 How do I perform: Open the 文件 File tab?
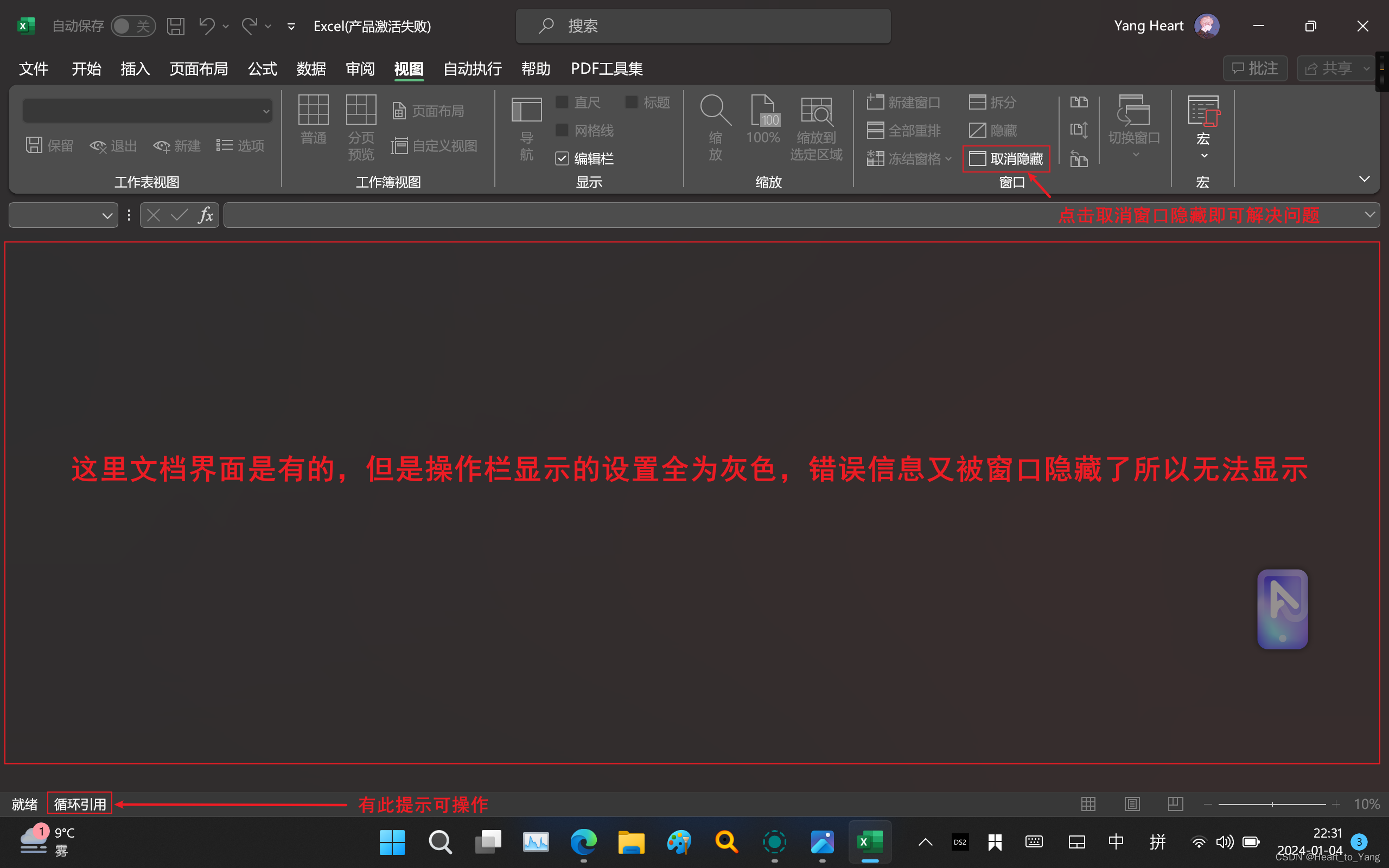pos(33,69)
